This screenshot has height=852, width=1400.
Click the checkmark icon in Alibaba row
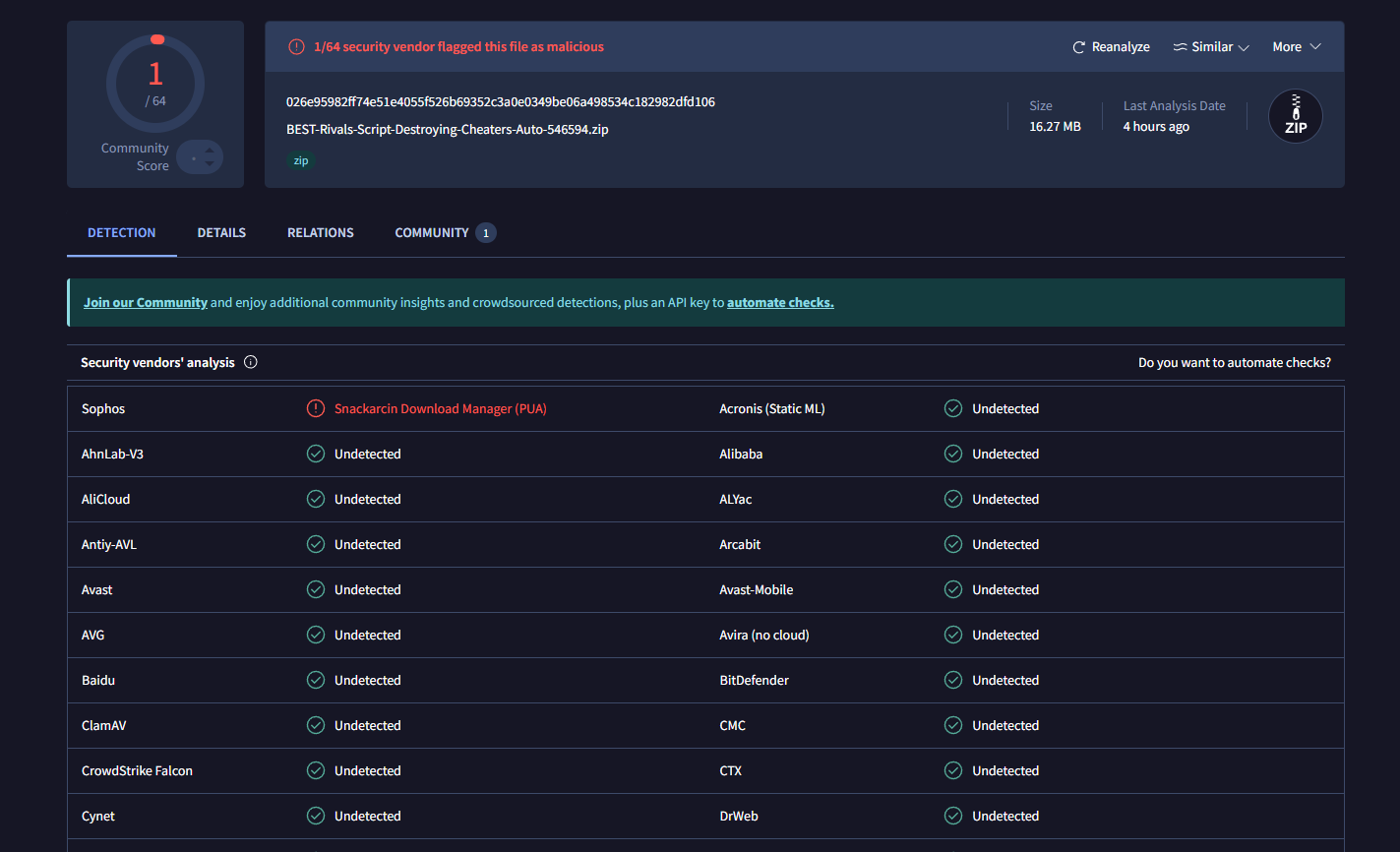[x=953, y=454]
